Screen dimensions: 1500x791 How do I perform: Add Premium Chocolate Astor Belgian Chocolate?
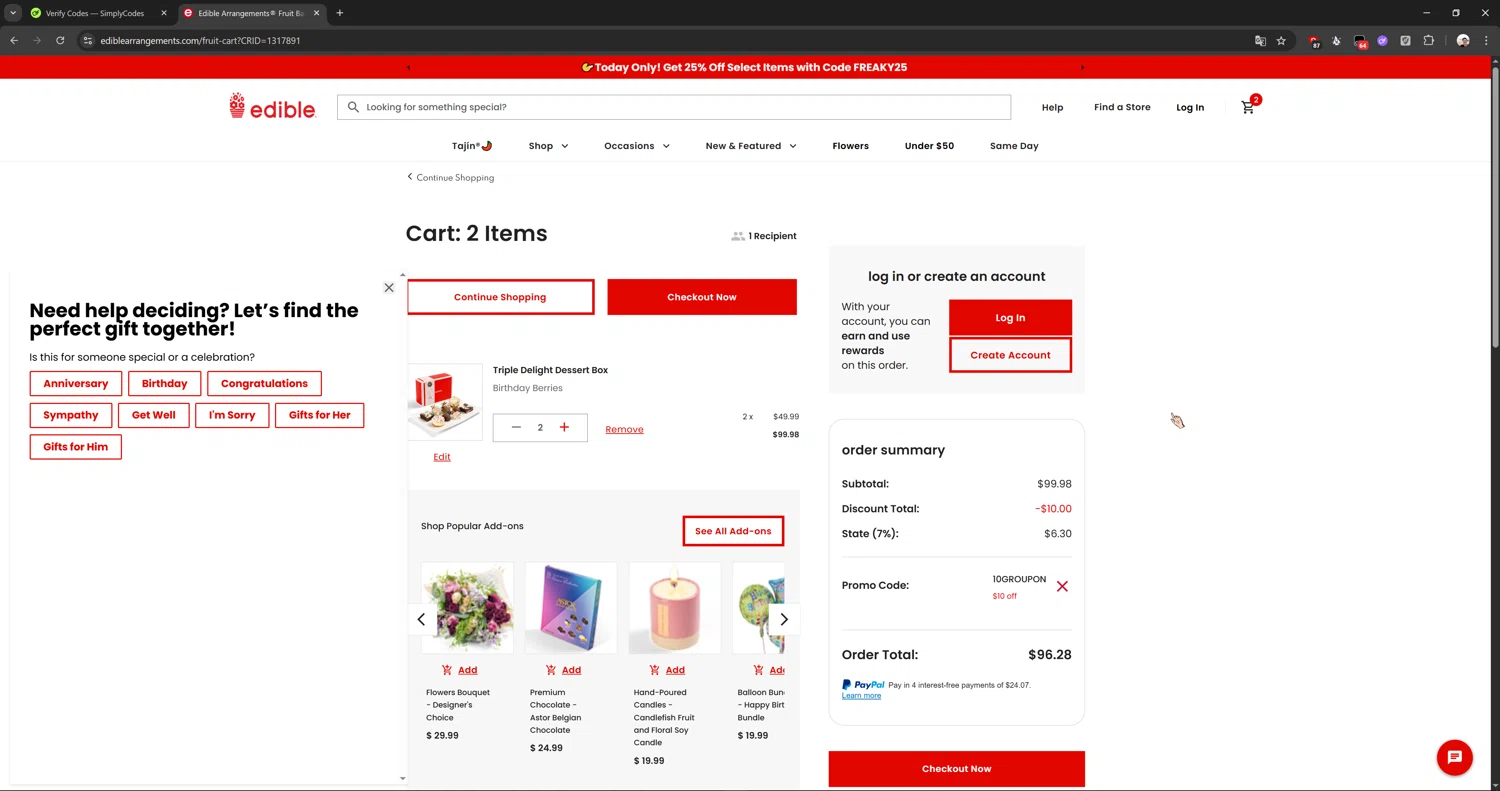click(x=563, y=670)
